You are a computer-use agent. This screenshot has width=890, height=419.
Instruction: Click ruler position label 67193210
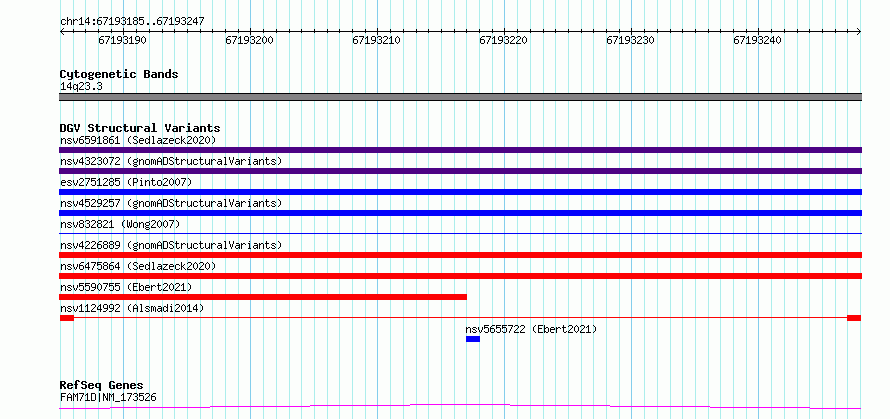pyautogui.click(x=376, y=40)
